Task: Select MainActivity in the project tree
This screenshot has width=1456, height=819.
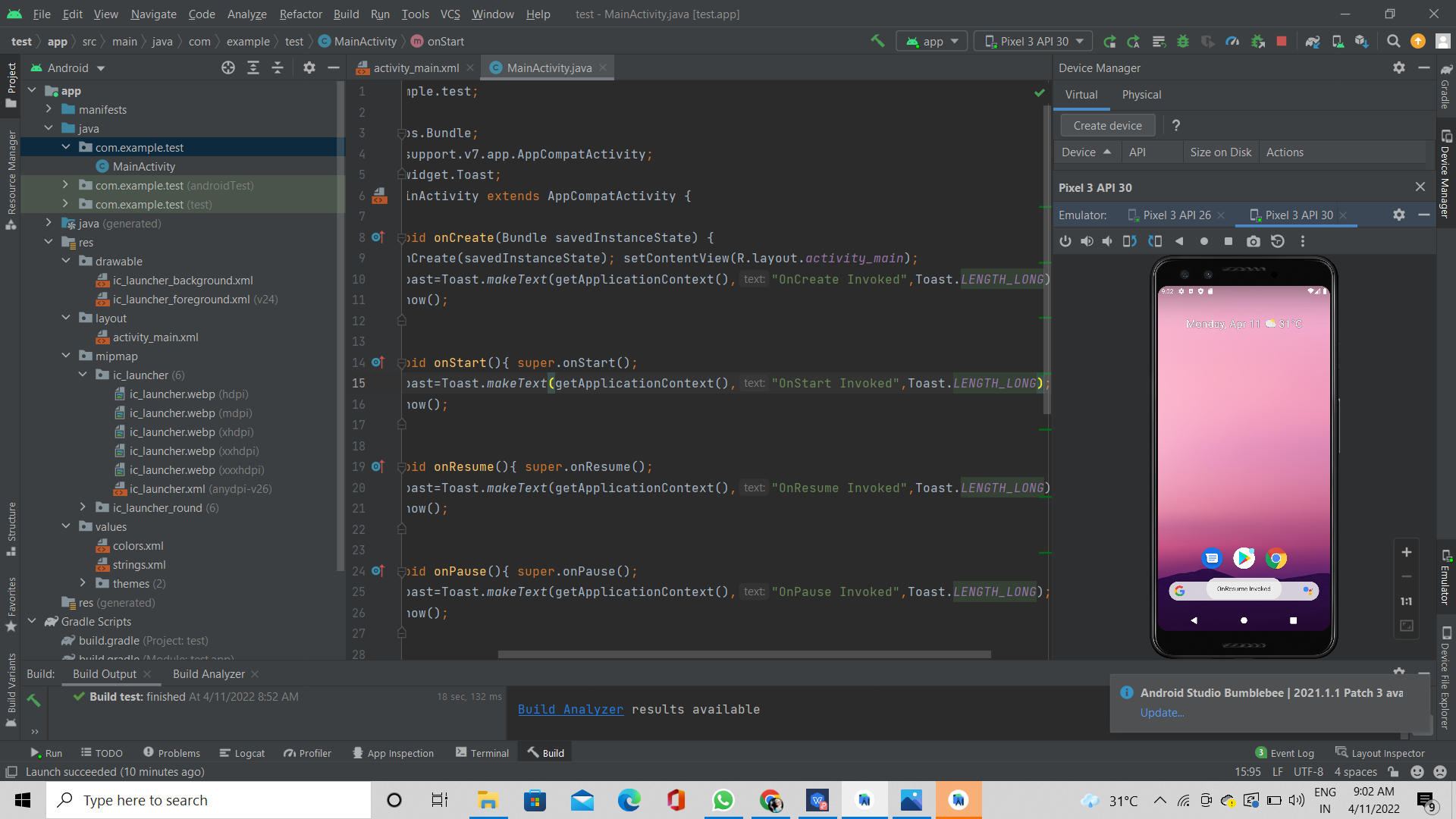Action: coord(143,166)
